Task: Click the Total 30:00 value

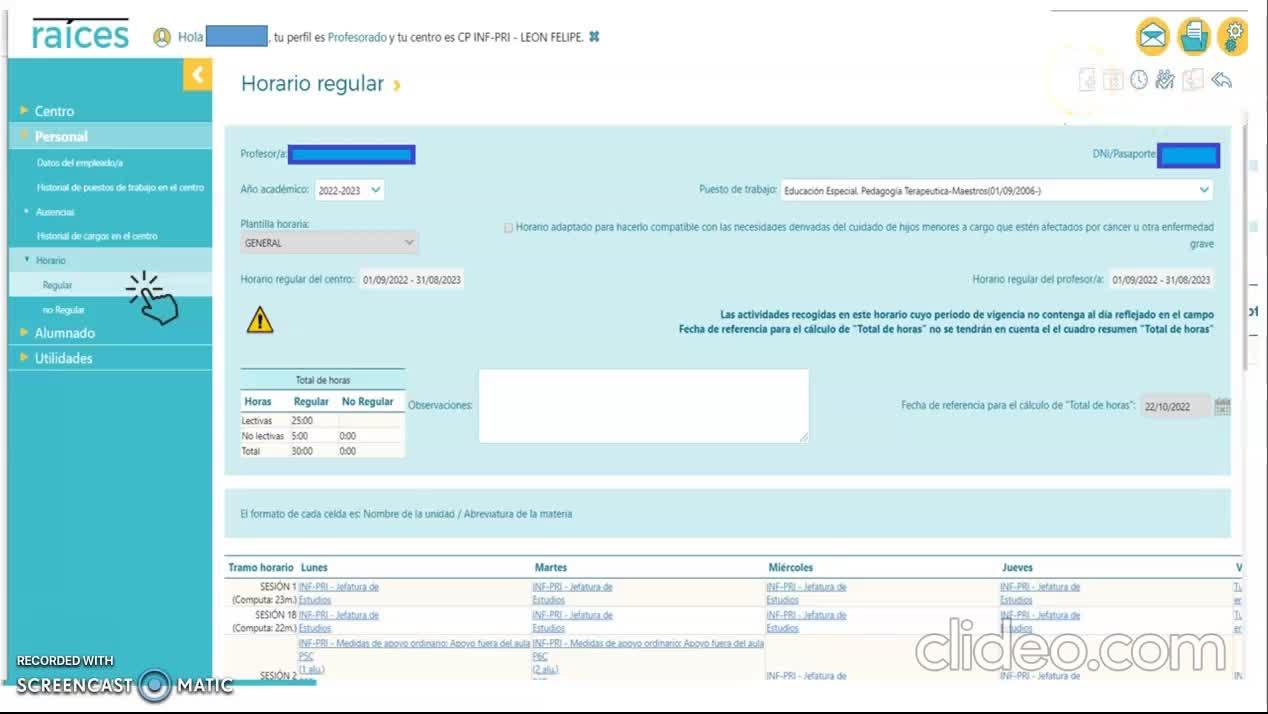Action: 302,451
